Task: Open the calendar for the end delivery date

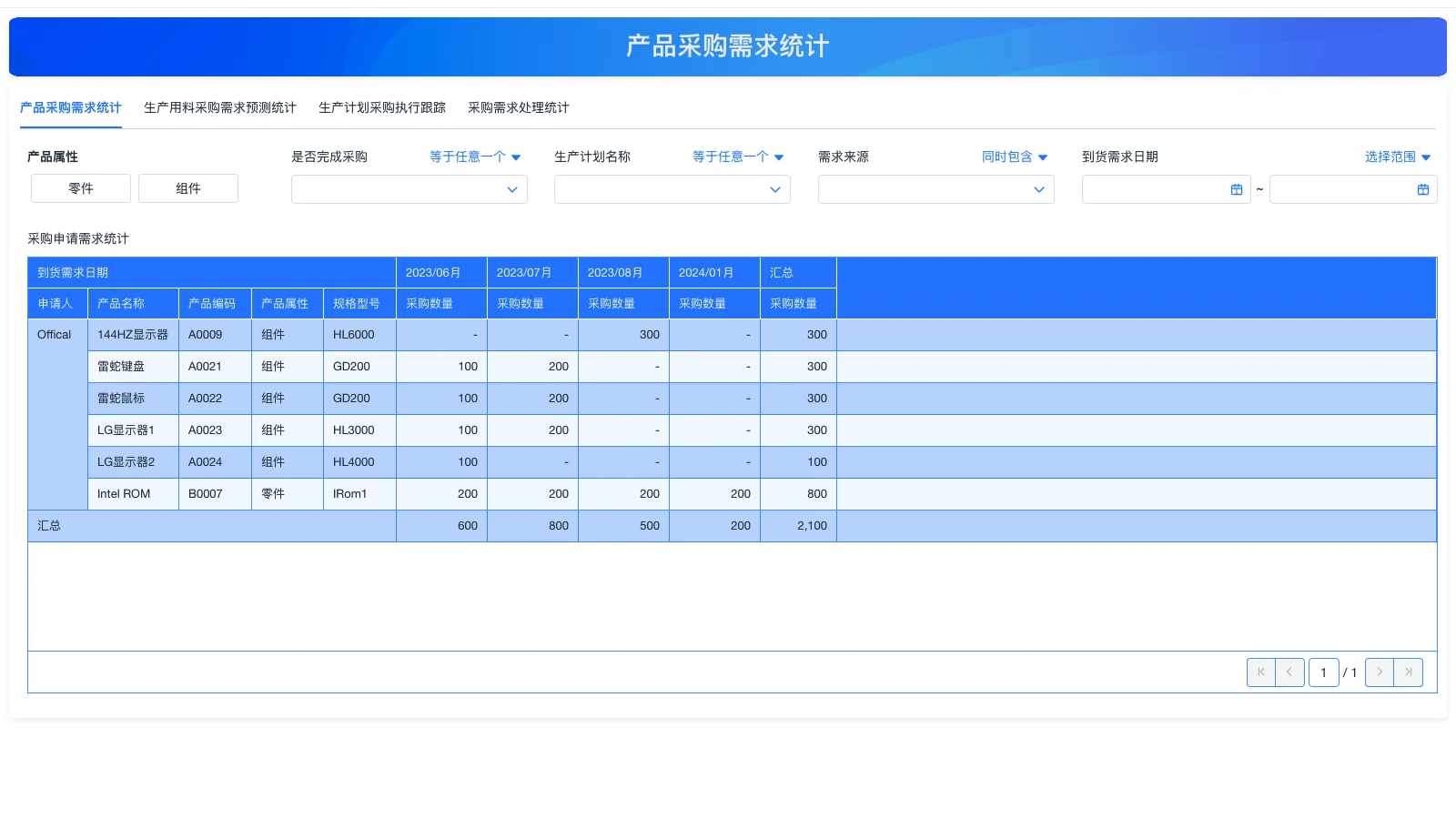Action: 1422,189
